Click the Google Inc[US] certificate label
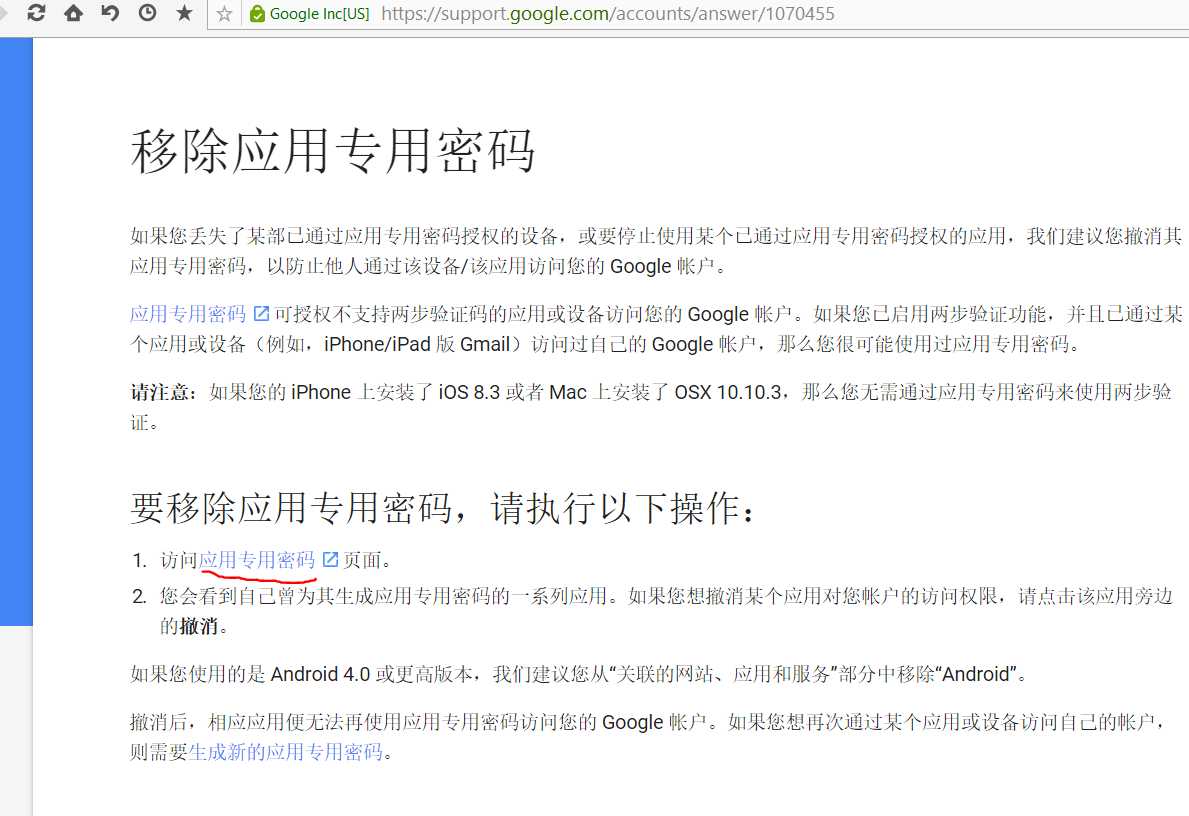The height and width of the screenshot is (816, 1189). pyautogui.click(x=319, y=14)
